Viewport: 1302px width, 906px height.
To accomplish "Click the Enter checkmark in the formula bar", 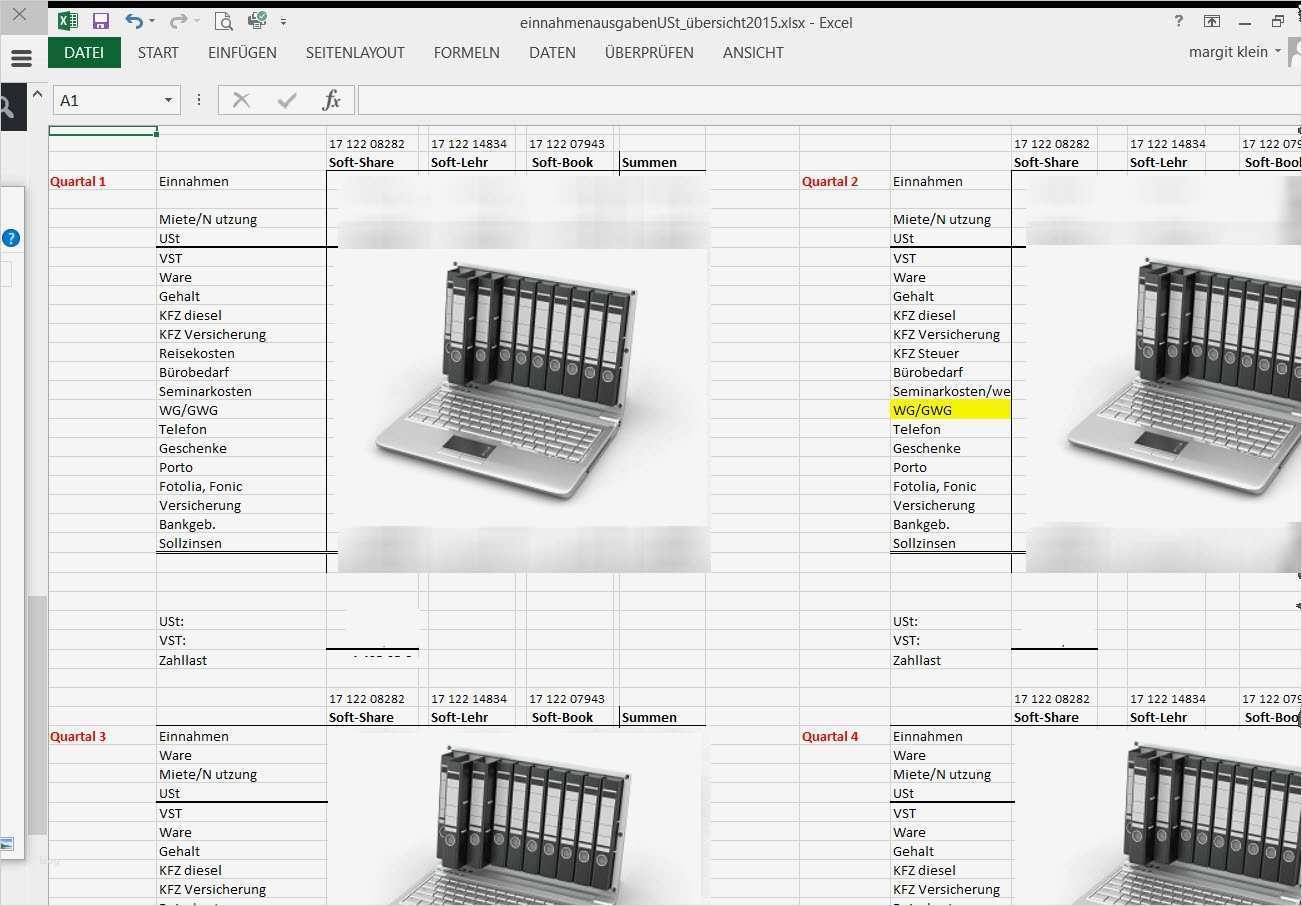I will (286, 100).
